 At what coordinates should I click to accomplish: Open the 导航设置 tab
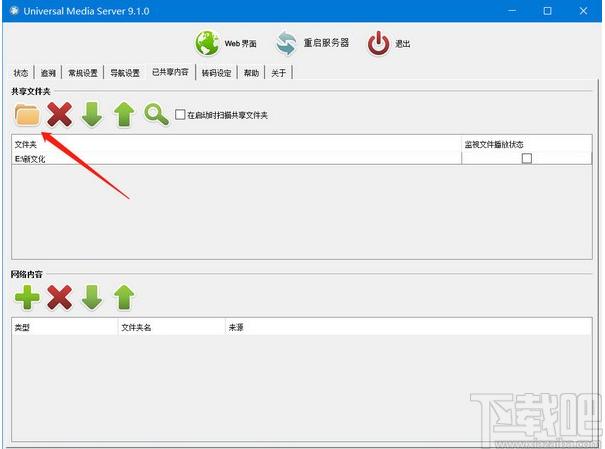pyautogui.click(x=125, y=73)
